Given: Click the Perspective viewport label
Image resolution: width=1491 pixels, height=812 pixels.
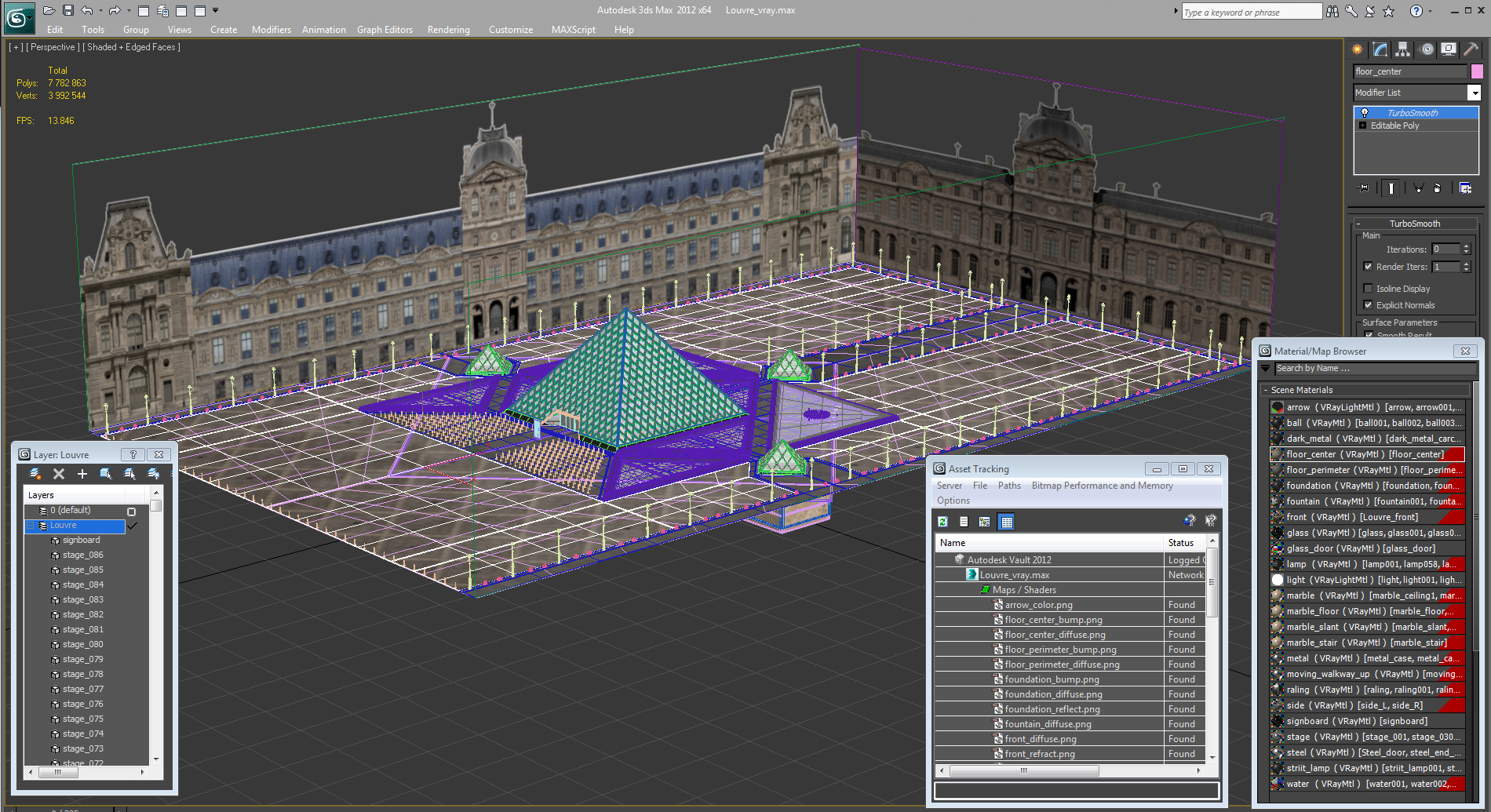Looking at the screenshot, I should click(53, 47).
